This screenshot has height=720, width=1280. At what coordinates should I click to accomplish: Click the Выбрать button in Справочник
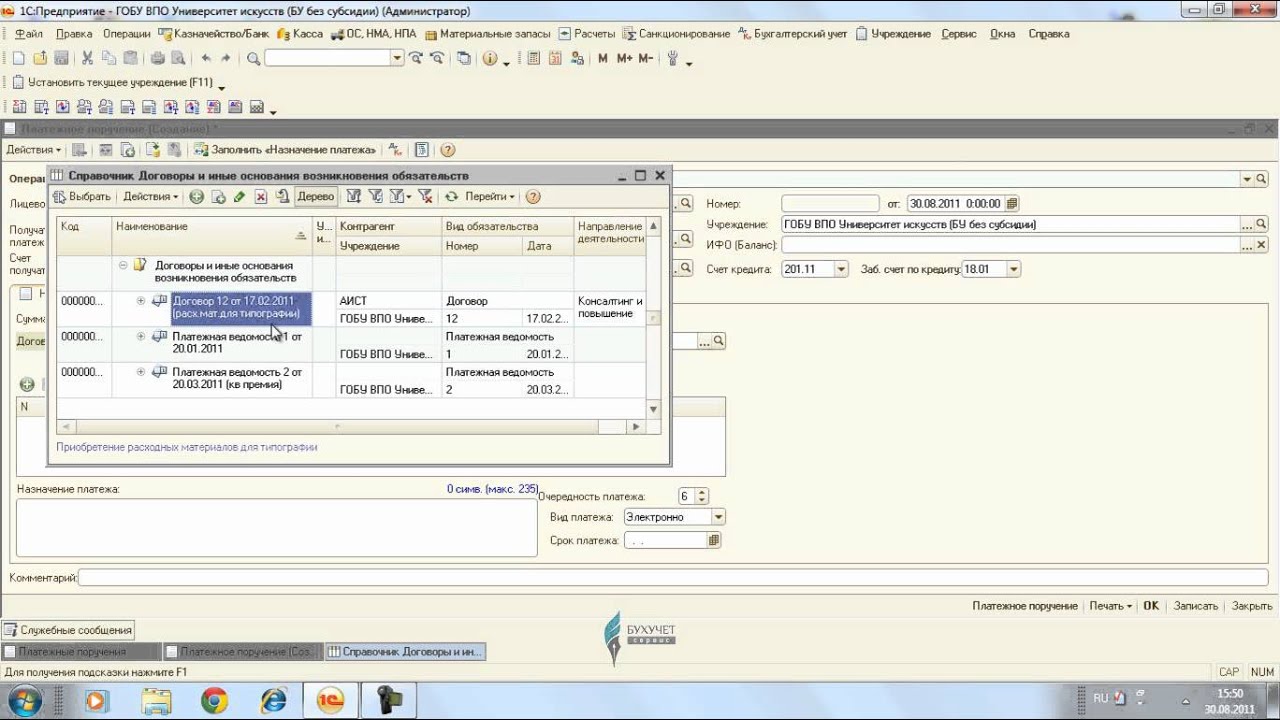pos(82,197)
